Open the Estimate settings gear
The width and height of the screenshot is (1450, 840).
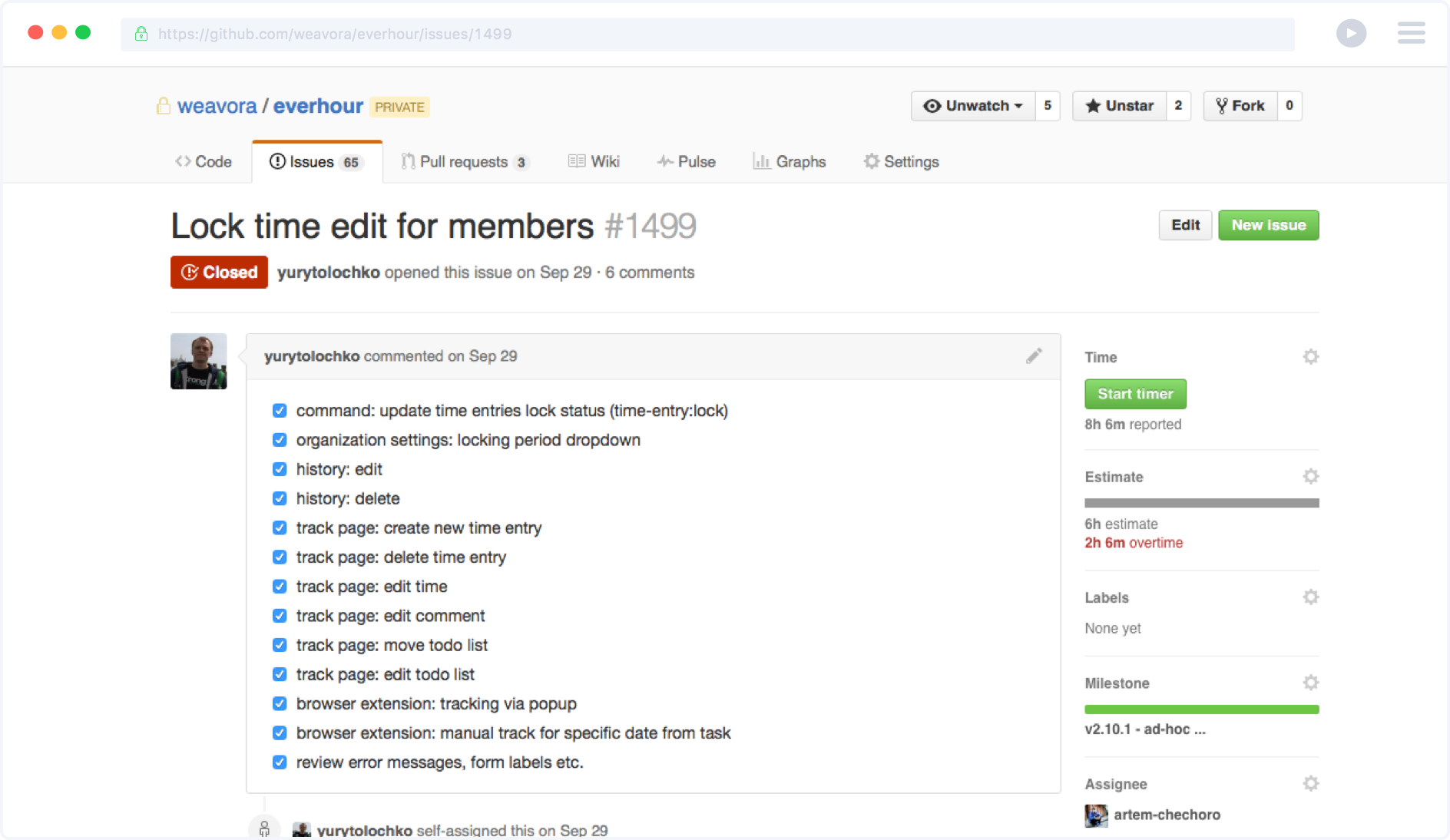tap(1310, 476)
